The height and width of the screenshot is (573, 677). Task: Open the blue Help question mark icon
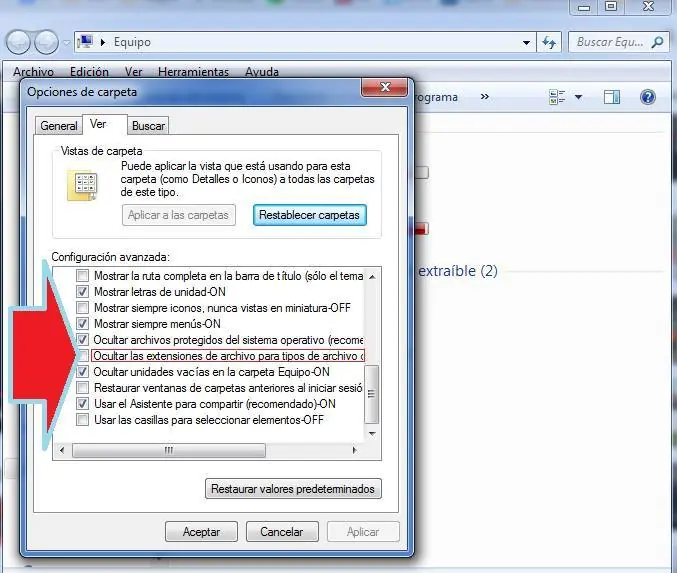[648, 97]
